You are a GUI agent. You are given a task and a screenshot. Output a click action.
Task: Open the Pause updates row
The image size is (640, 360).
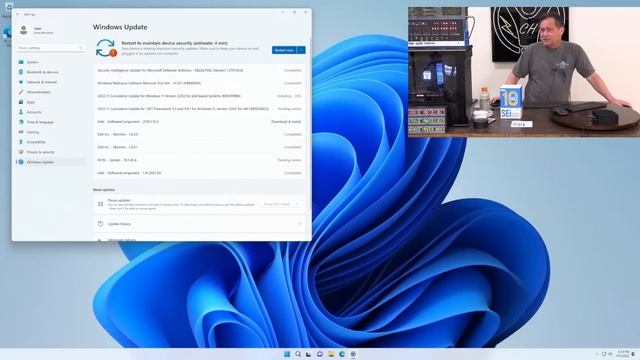pyautogui.click(x=199, y=204)
